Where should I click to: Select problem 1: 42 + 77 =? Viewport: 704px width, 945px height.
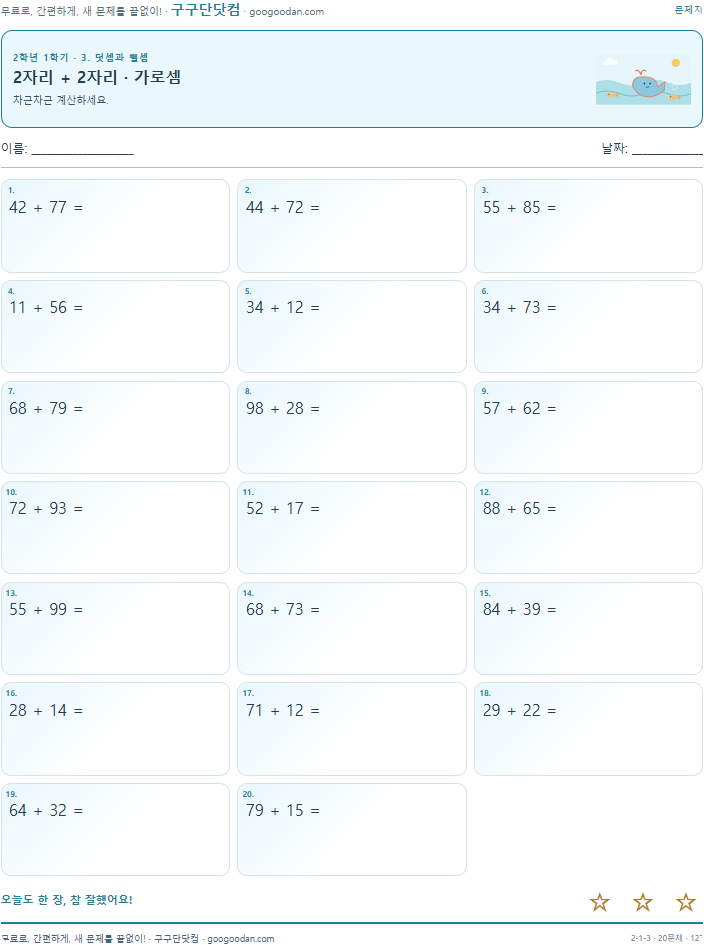(115, 226)
